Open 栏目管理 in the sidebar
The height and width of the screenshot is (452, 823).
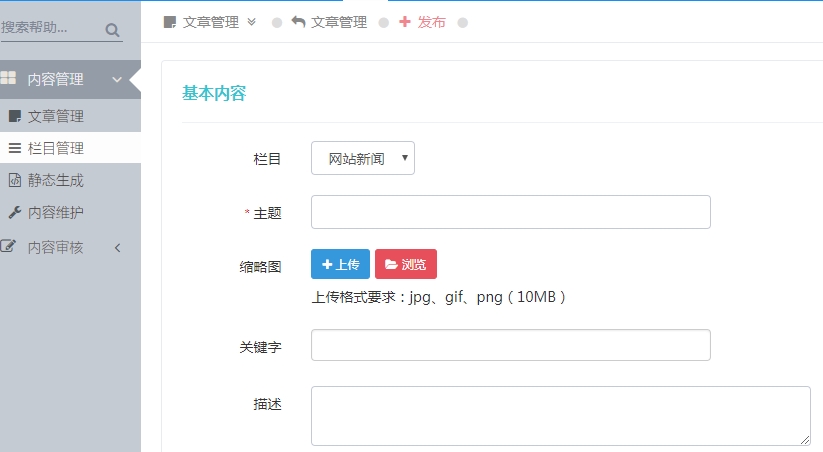(56, 148)
